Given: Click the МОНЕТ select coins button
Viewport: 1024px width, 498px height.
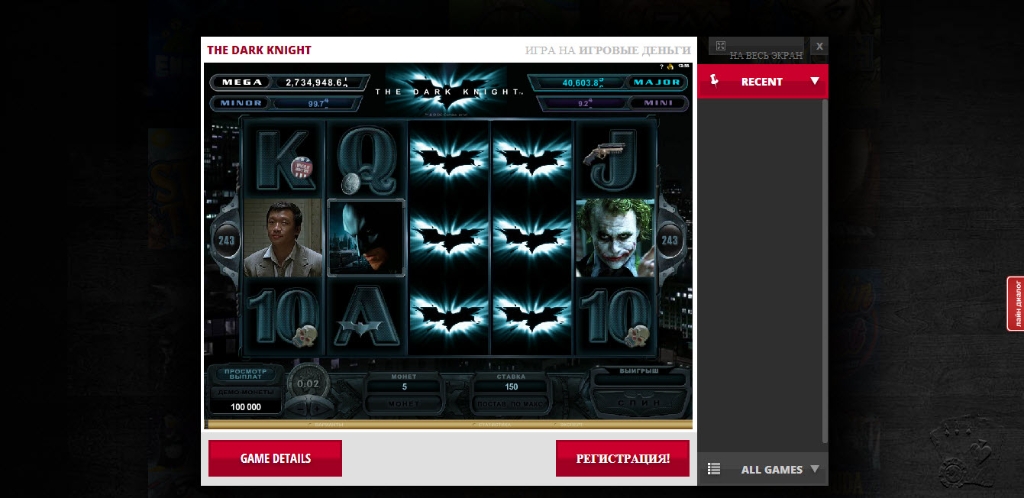Looking at the screenshot, I should pos(404,404).
